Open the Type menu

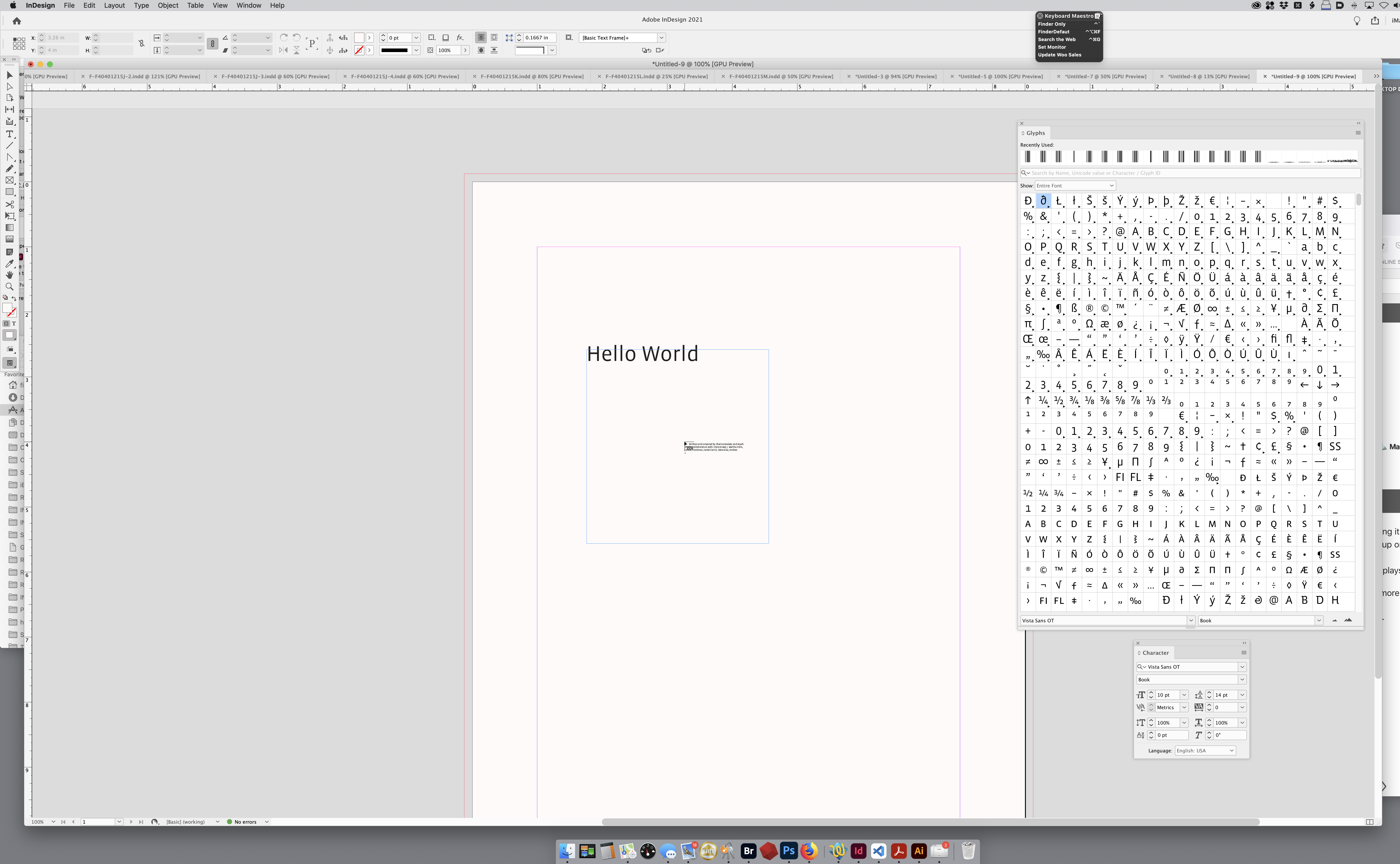141,5
